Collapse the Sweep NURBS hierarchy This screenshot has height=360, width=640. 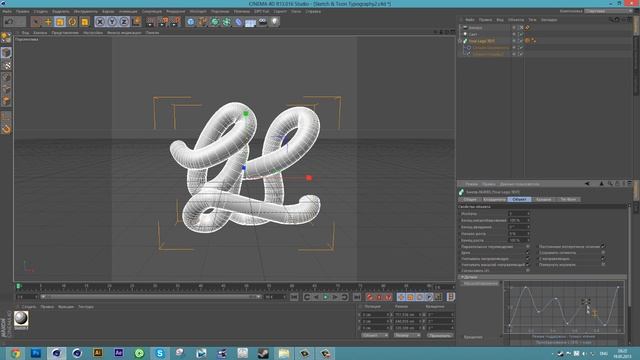460,41
